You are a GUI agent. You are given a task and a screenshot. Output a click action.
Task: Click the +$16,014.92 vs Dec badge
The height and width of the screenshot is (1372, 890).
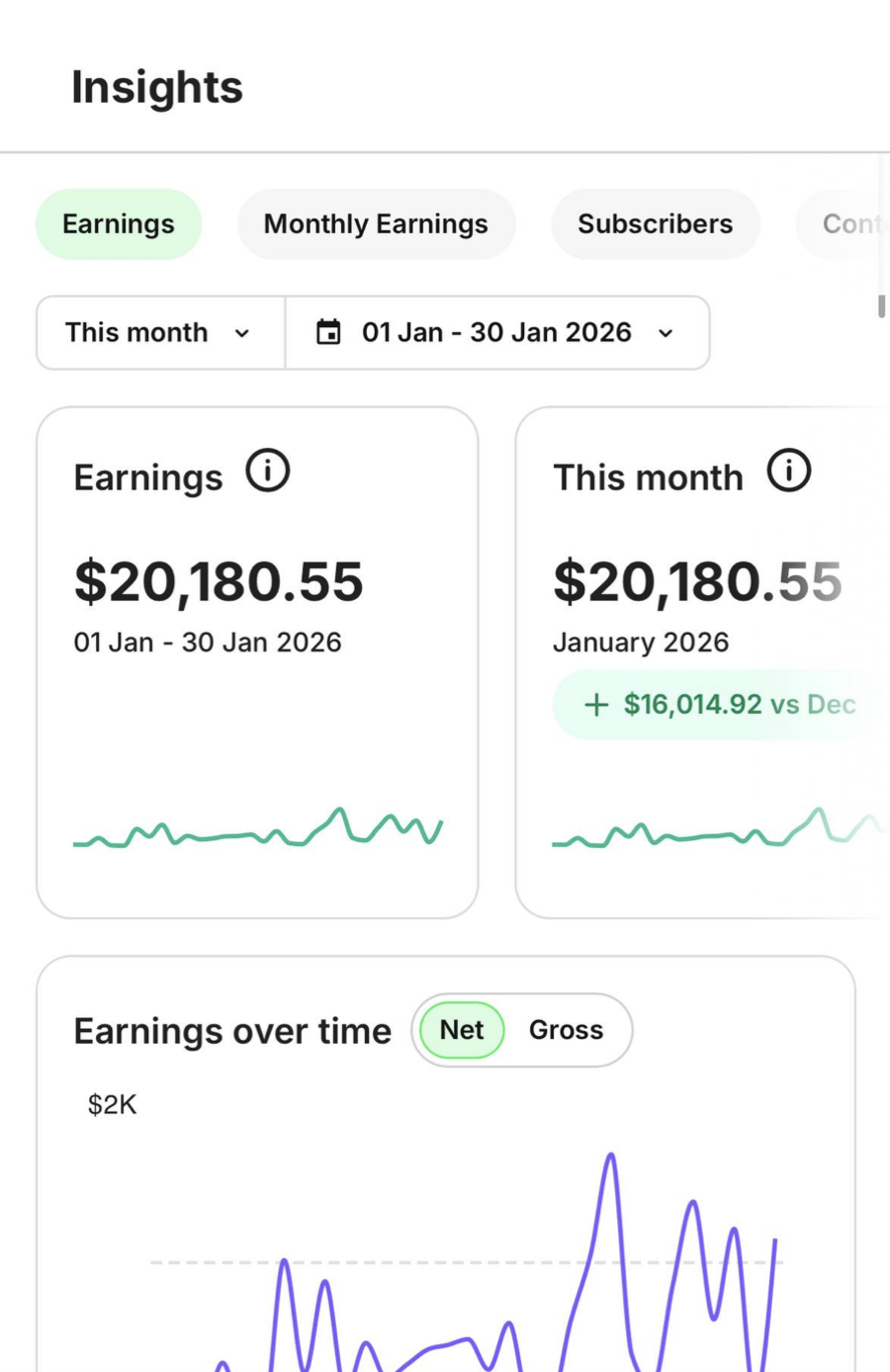pyautogui.click(x=721, y=705)
